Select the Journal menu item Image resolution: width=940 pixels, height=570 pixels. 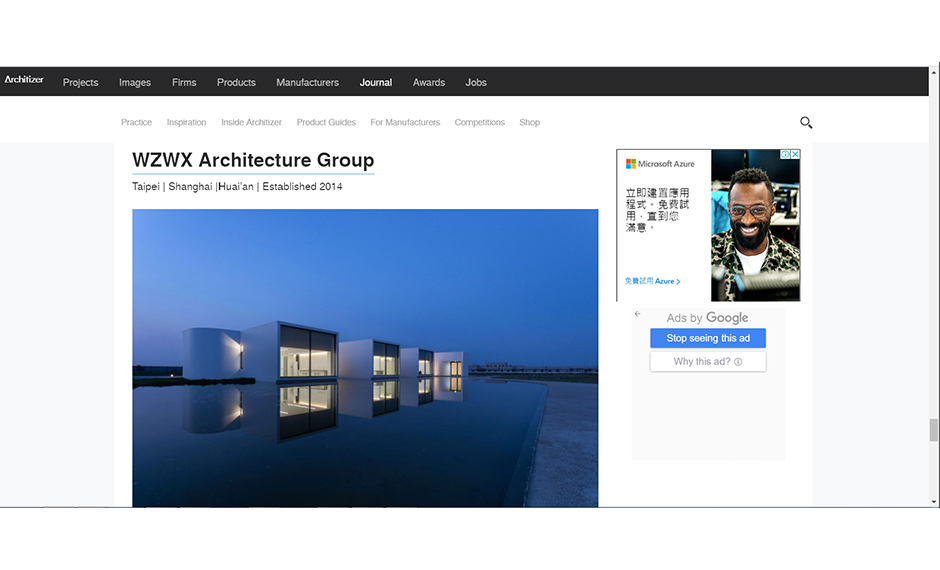click(376, 82)
